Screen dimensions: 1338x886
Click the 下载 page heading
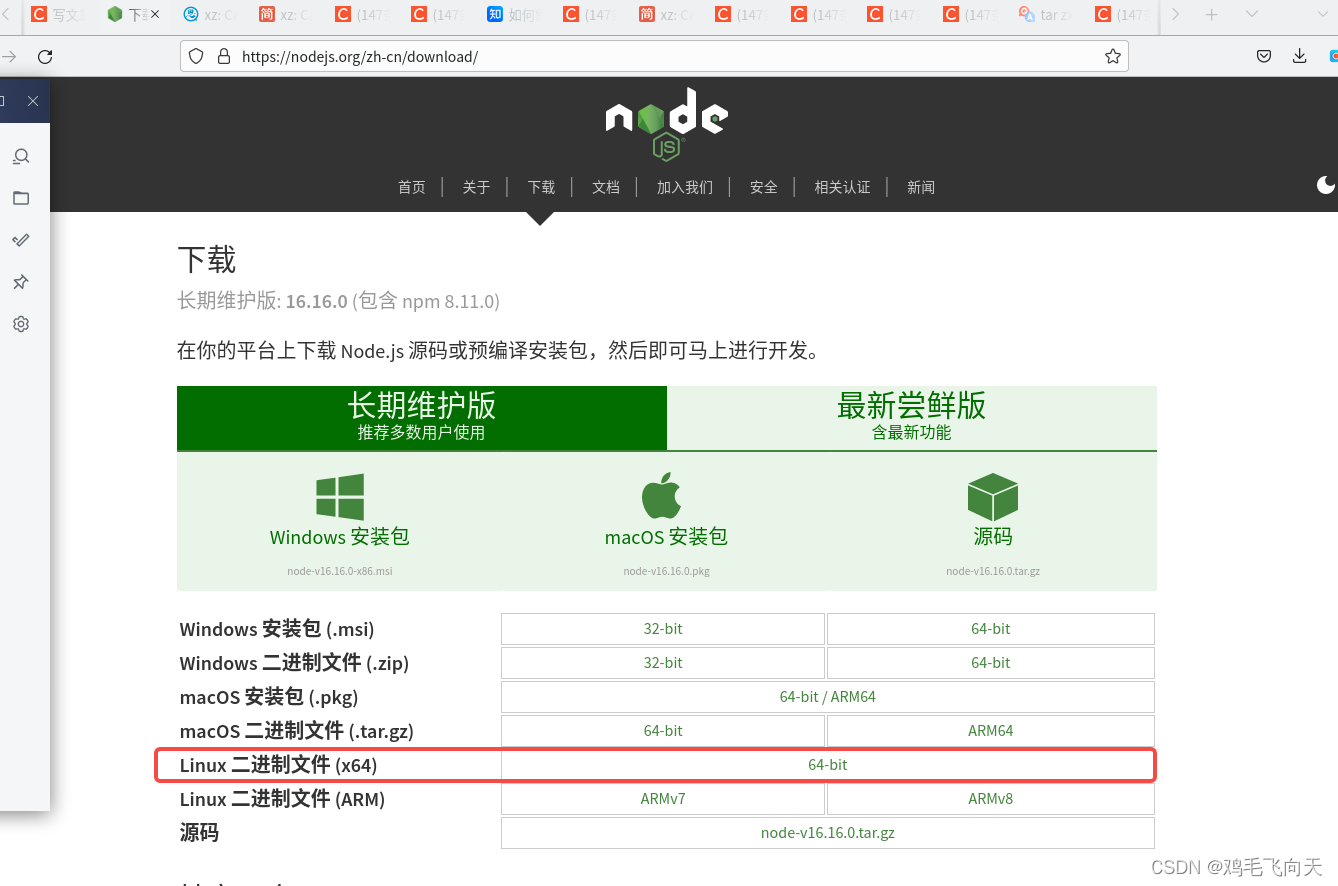207,260
